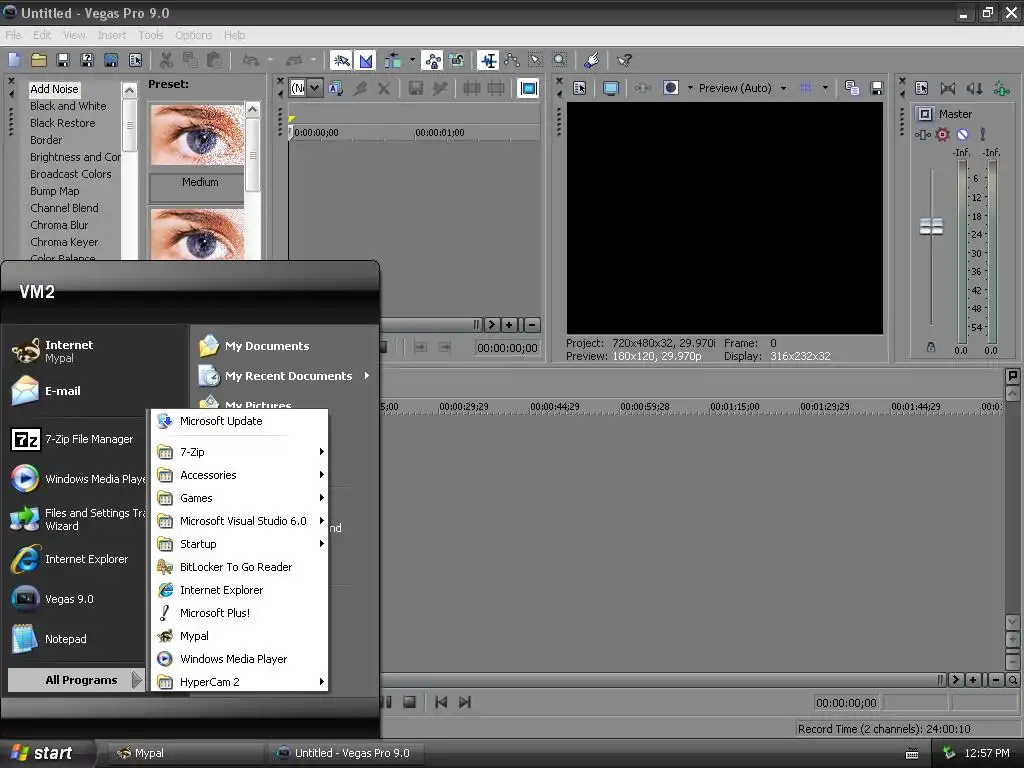The image size is (1024, 768).
Task: Open Project Audio Properties in mixer
Action: (921, 88)
